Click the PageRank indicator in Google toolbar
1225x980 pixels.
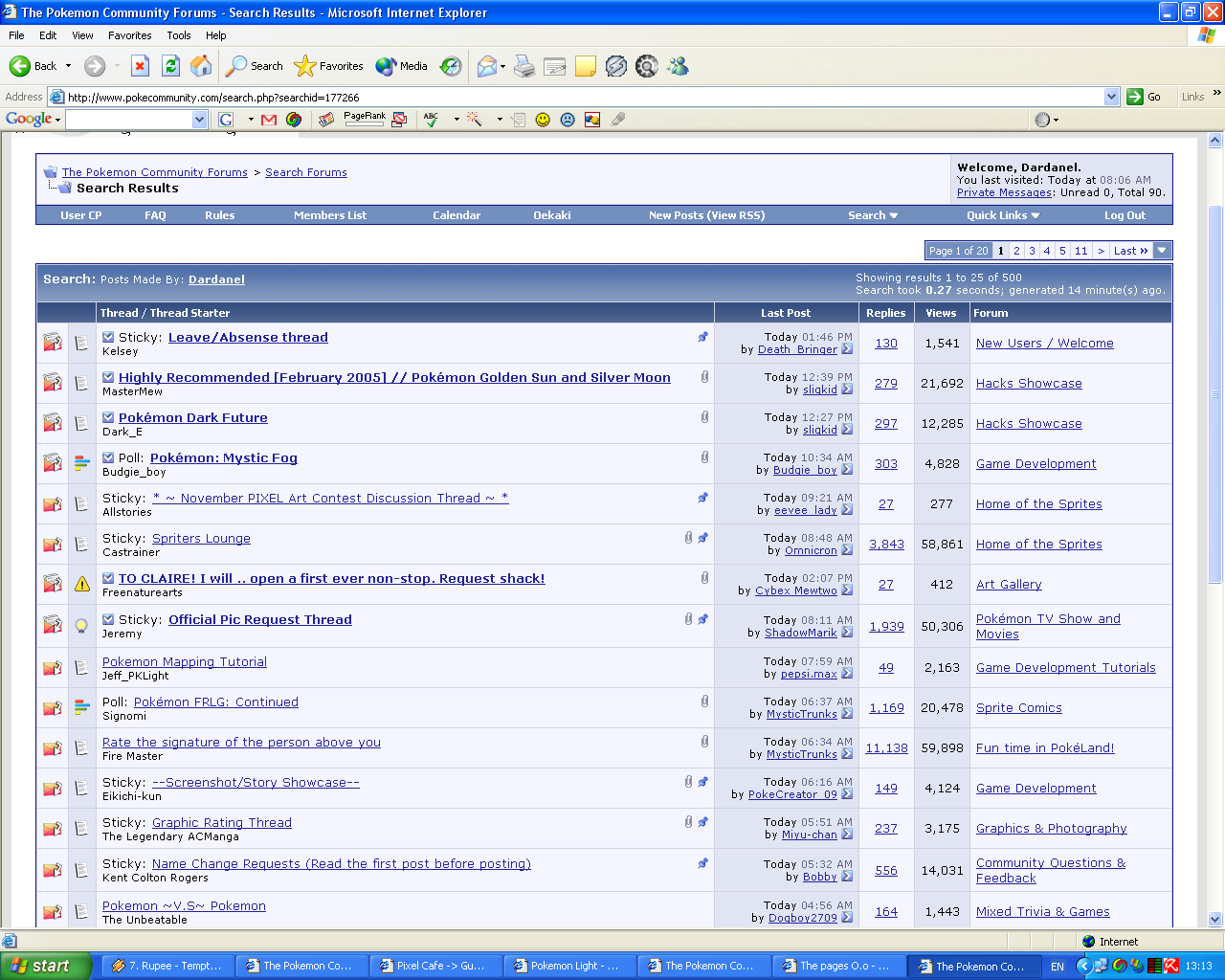click(x=365, y=119)
